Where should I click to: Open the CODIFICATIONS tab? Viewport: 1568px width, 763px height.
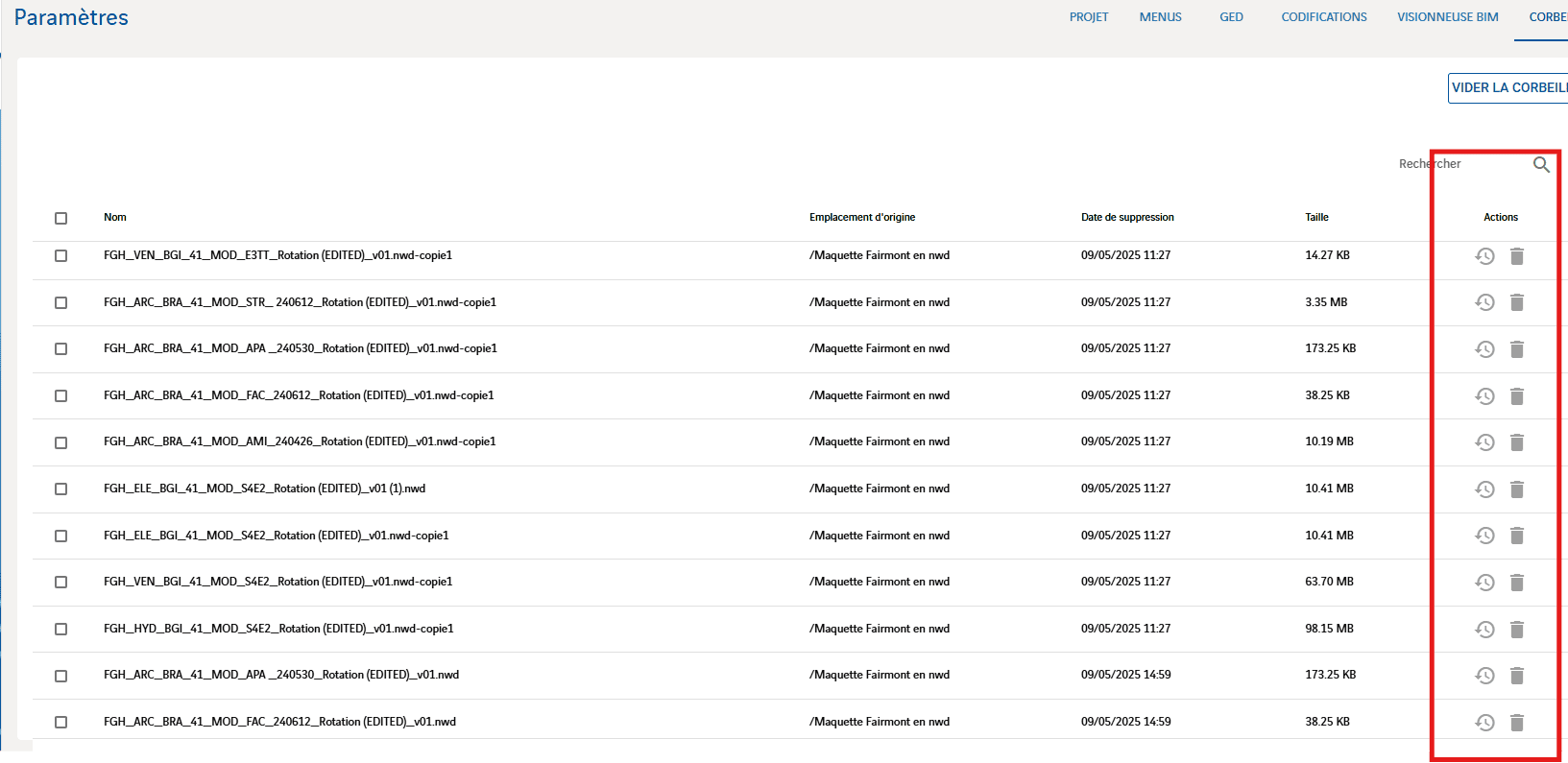tap(1323, 17)
